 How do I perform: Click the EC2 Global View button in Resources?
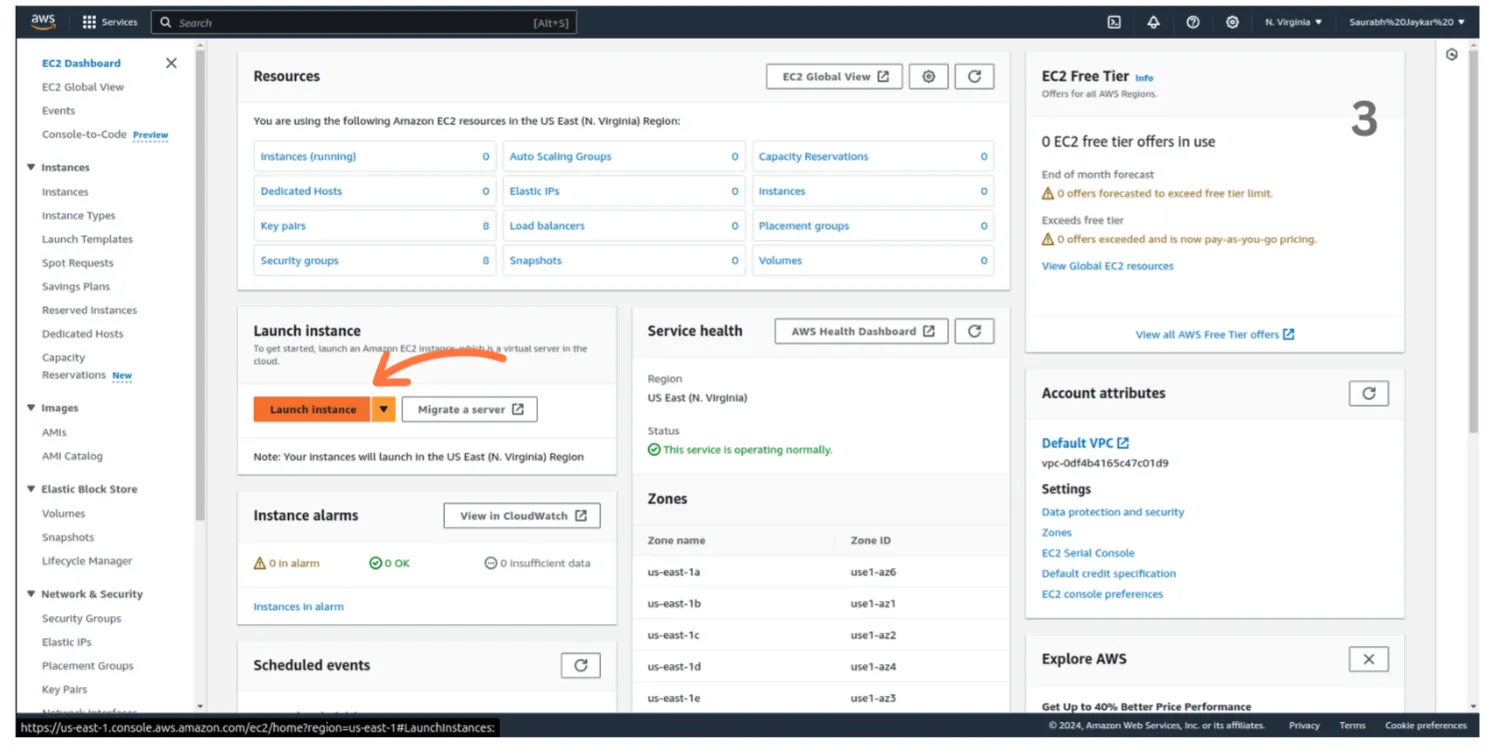tap(835, 76)
